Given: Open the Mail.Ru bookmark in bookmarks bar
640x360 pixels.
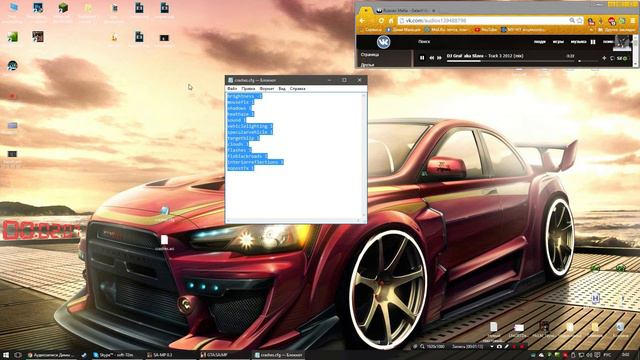Looking at the screenshot, I should 447,30.
